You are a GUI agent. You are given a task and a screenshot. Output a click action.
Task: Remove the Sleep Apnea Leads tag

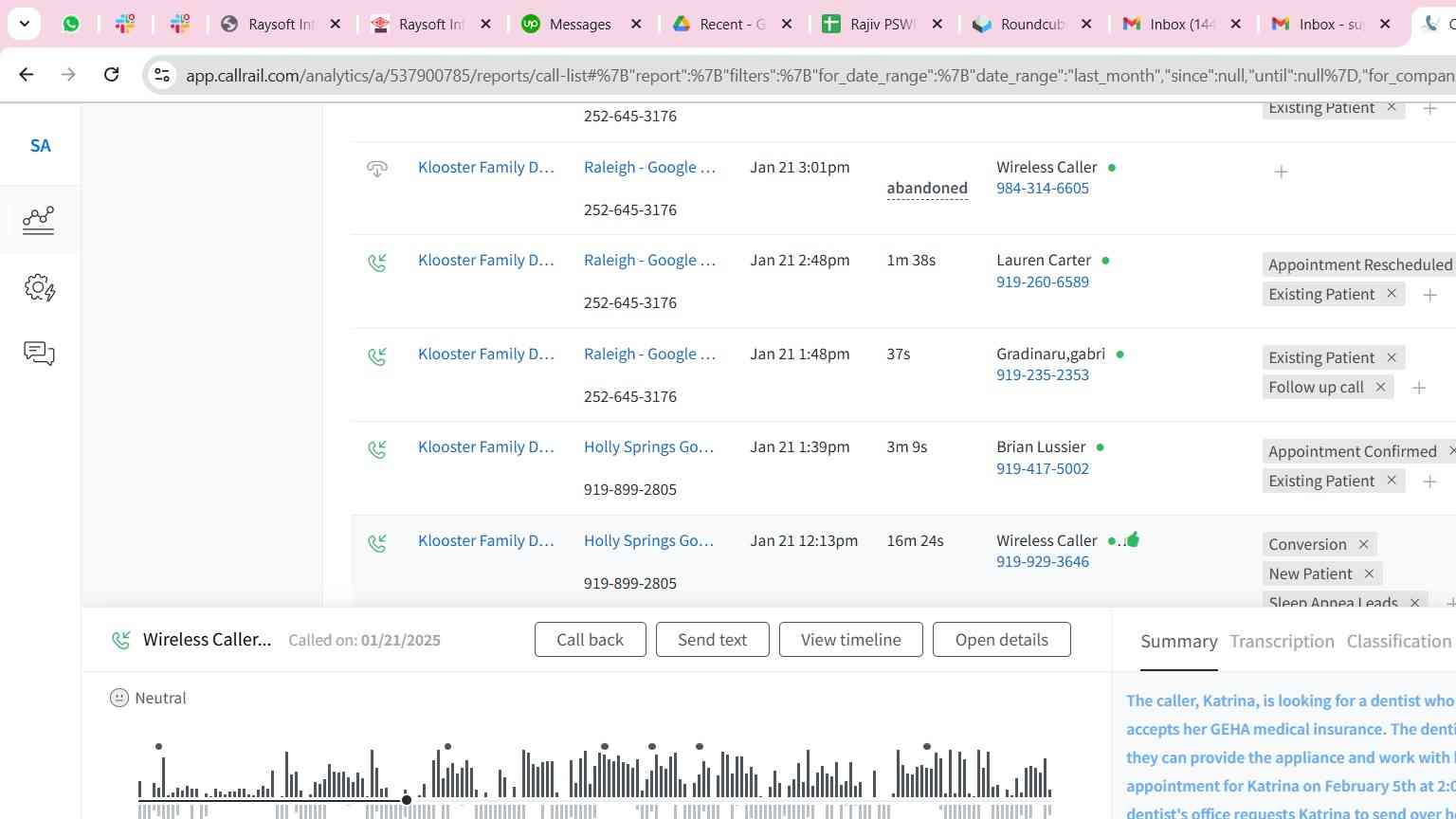1414,602
